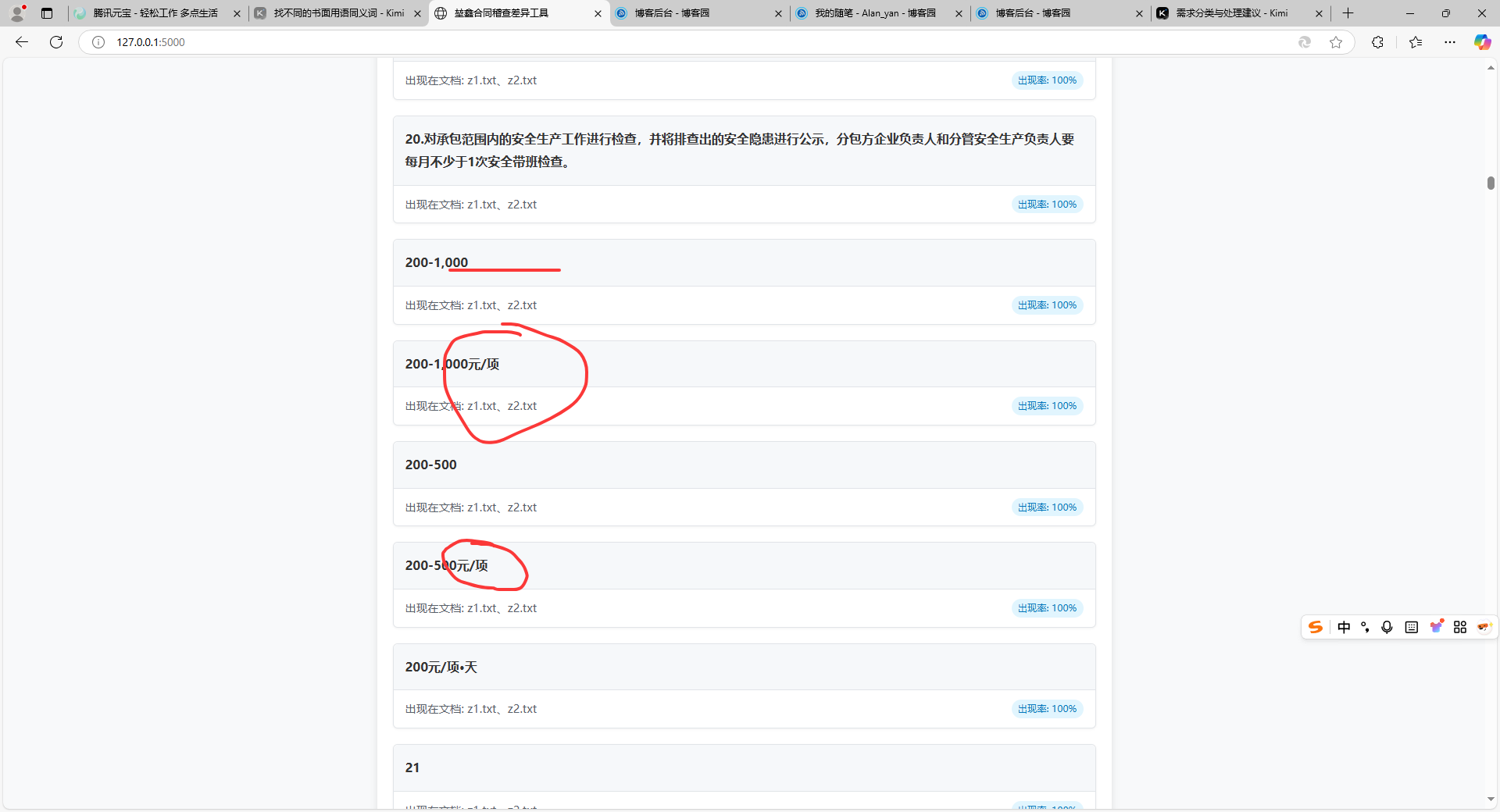Screen dimensions: 1500x812
Task: Click the page scrollbar thumb
Action: coord(1491,183)
